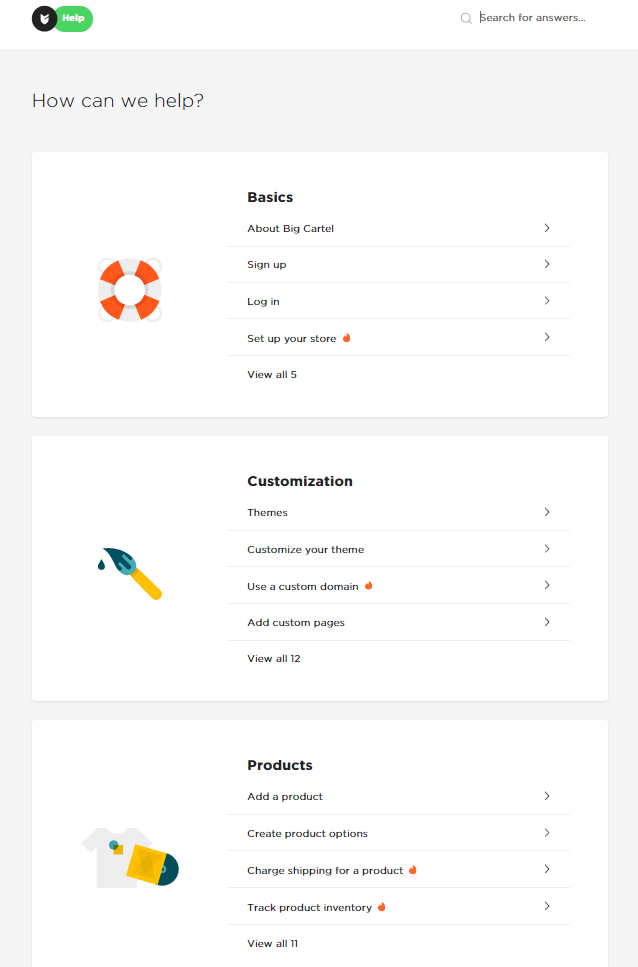Open chevron on Customize your theme row

pyautogui.click(x=547, y=548)
